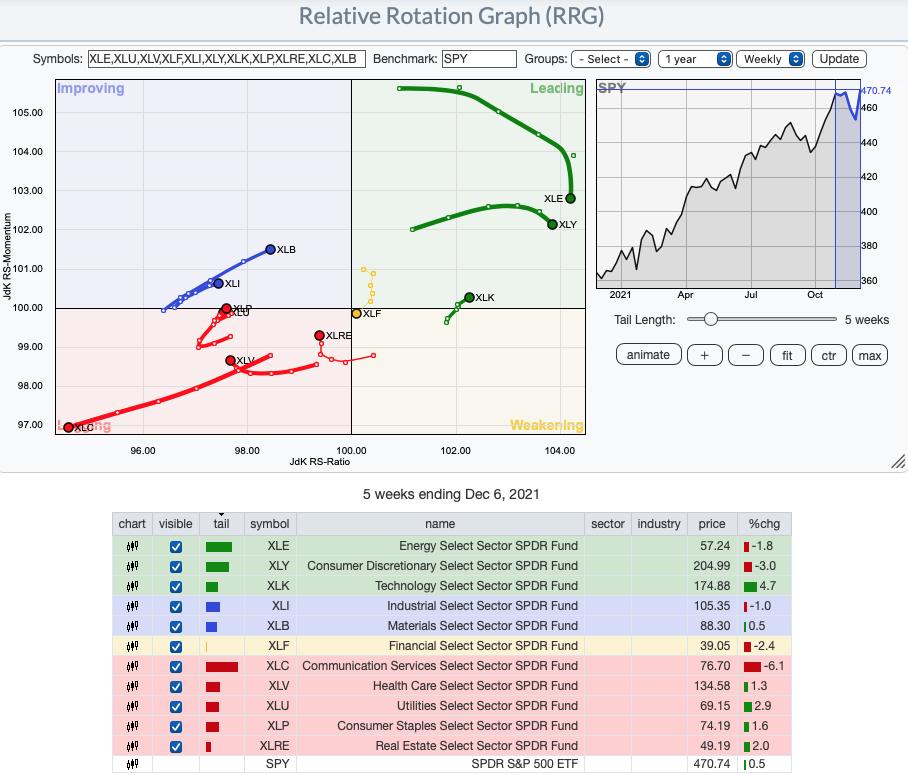Expand the 1 year period dropdown

[695, 59]
